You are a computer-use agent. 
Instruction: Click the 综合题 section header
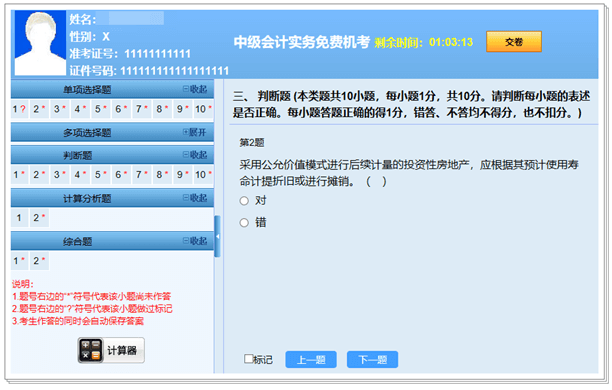(112, 241)
